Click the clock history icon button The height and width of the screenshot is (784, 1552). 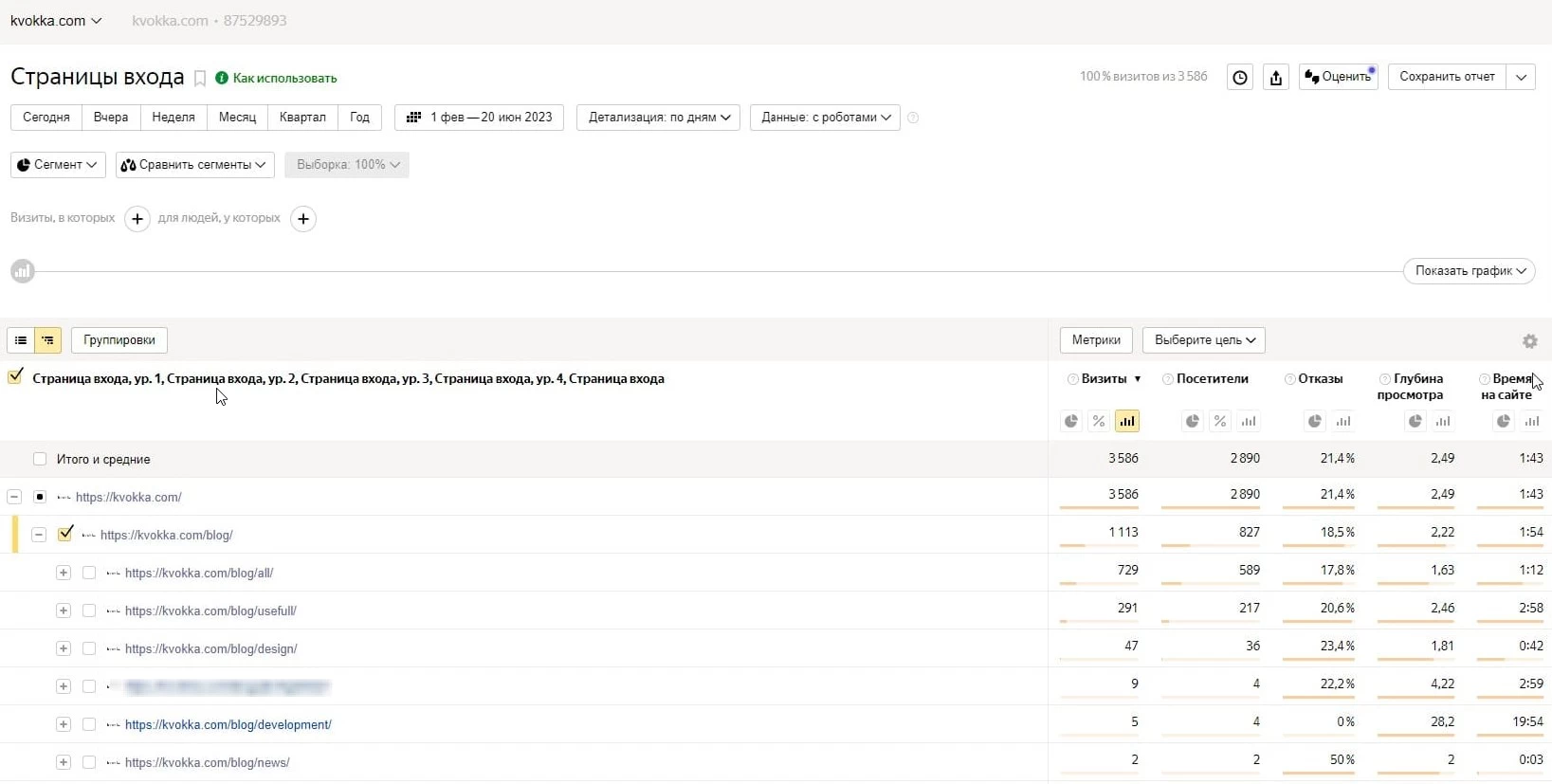[1240, 78]
